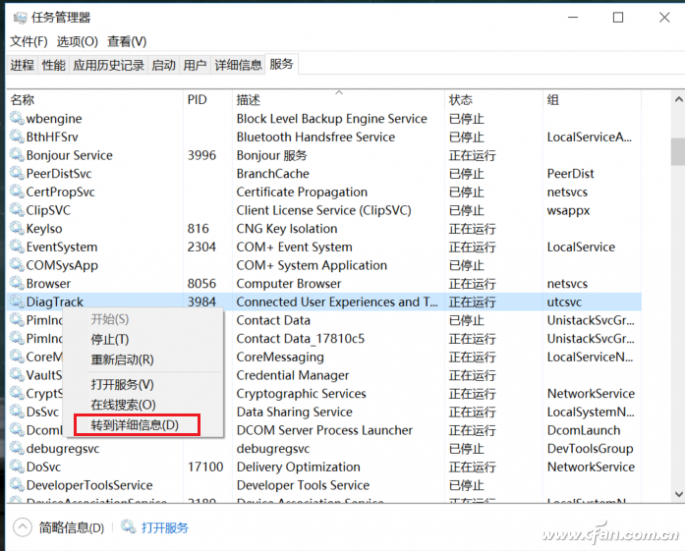Open the 查看(V) menu
This screenshot has height=551, width=685.
point(127,42)
